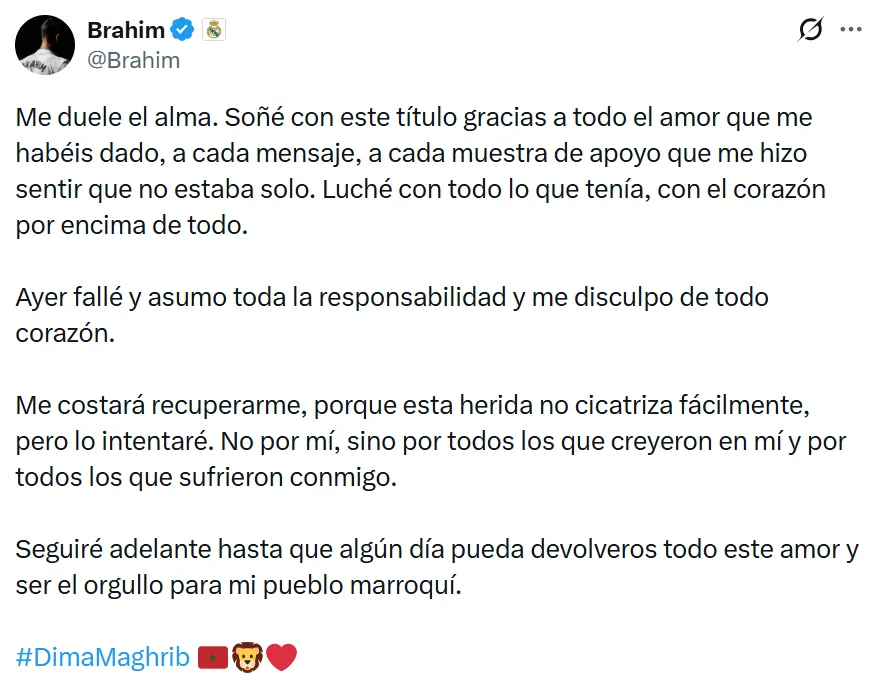Click the lion face emoji
Image resolution: width=885 pixels, height=687 pixels.
tap(246, 657)
